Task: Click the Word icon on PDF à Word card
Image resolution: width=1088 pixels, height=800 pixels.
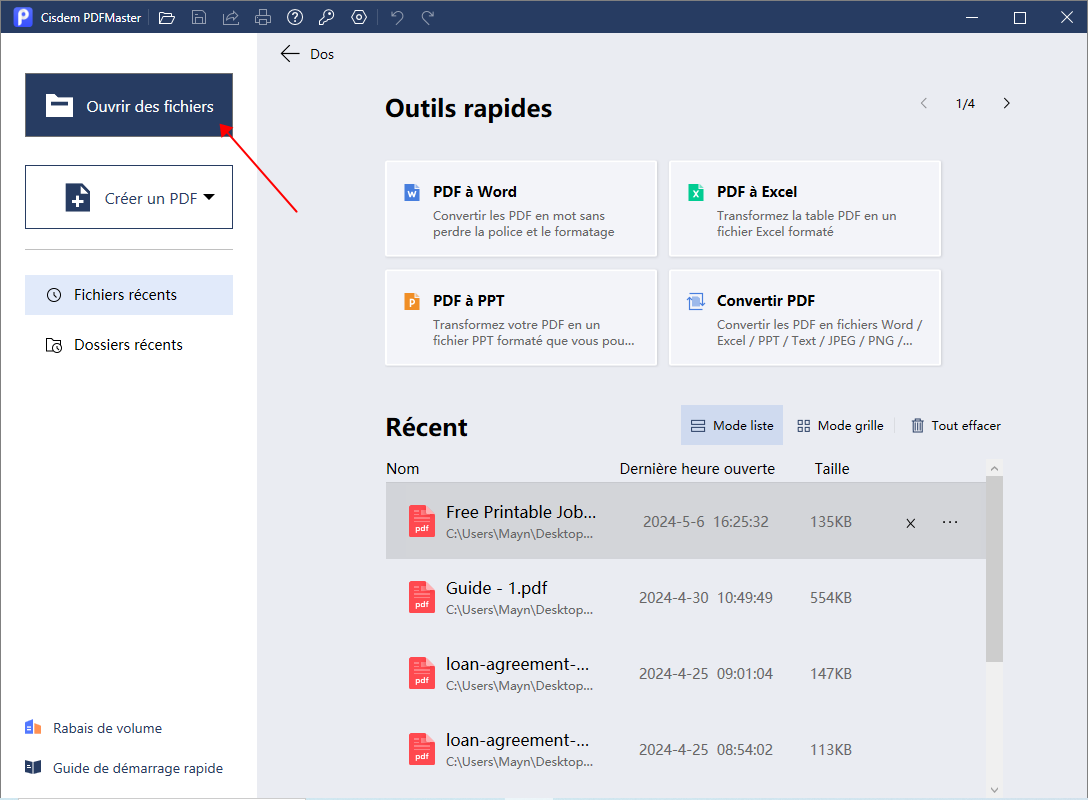Action: click(x=412, y=192)
